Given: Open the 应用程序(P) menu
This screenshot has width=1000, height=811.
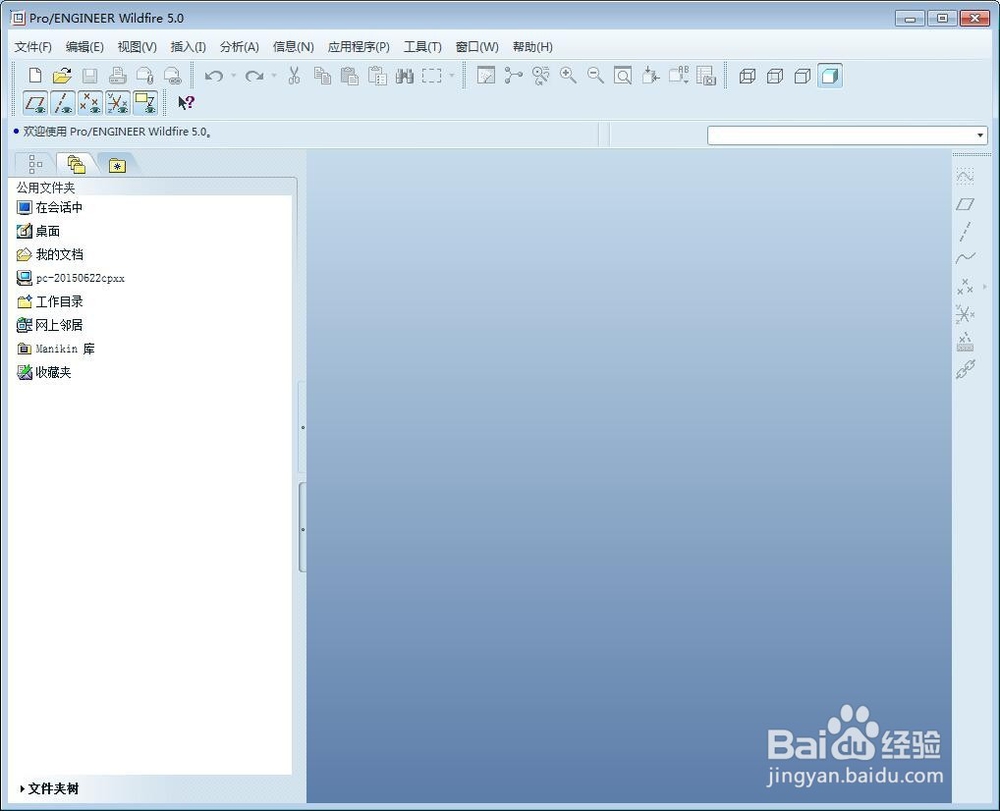Looking at the screenshot, I should coord(358,47).
